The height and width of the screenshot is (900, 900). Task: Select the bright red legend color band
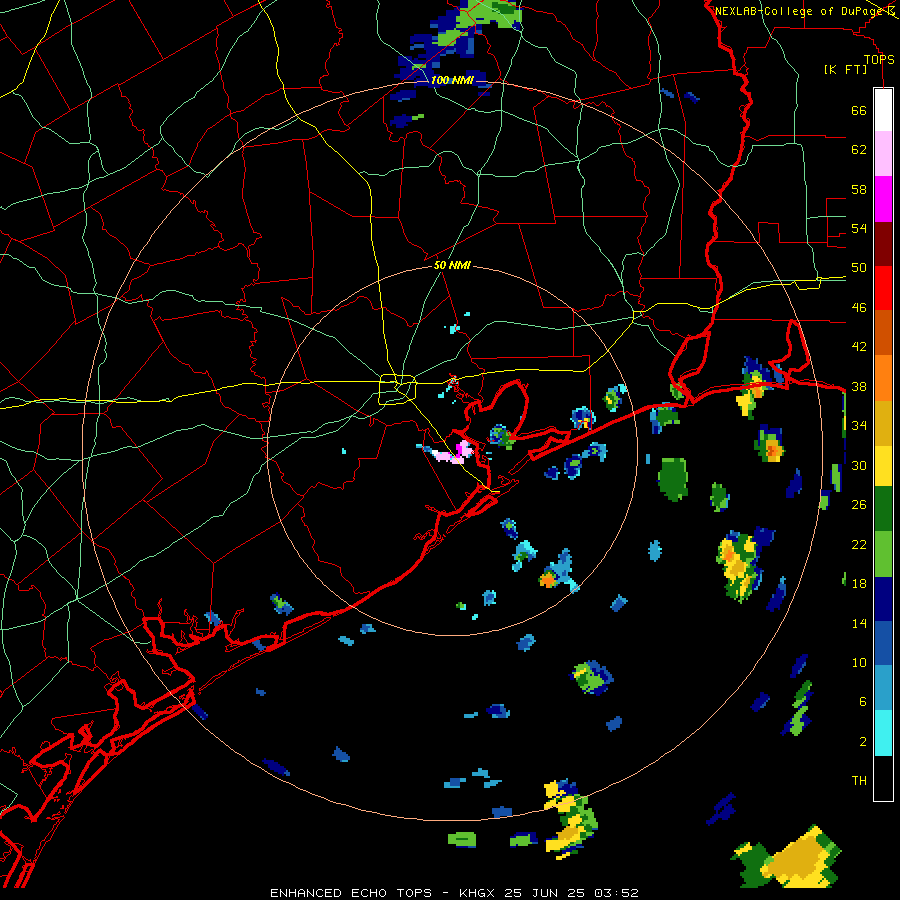pyautogui.click(x=883, y=288)
